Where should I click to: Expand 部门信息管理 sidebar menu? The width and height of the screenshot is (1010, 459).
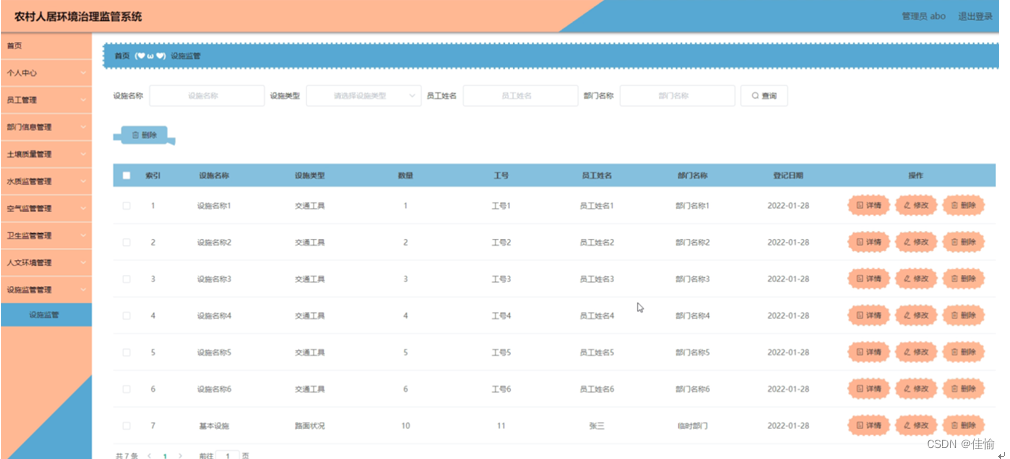(x=46, y=127)
